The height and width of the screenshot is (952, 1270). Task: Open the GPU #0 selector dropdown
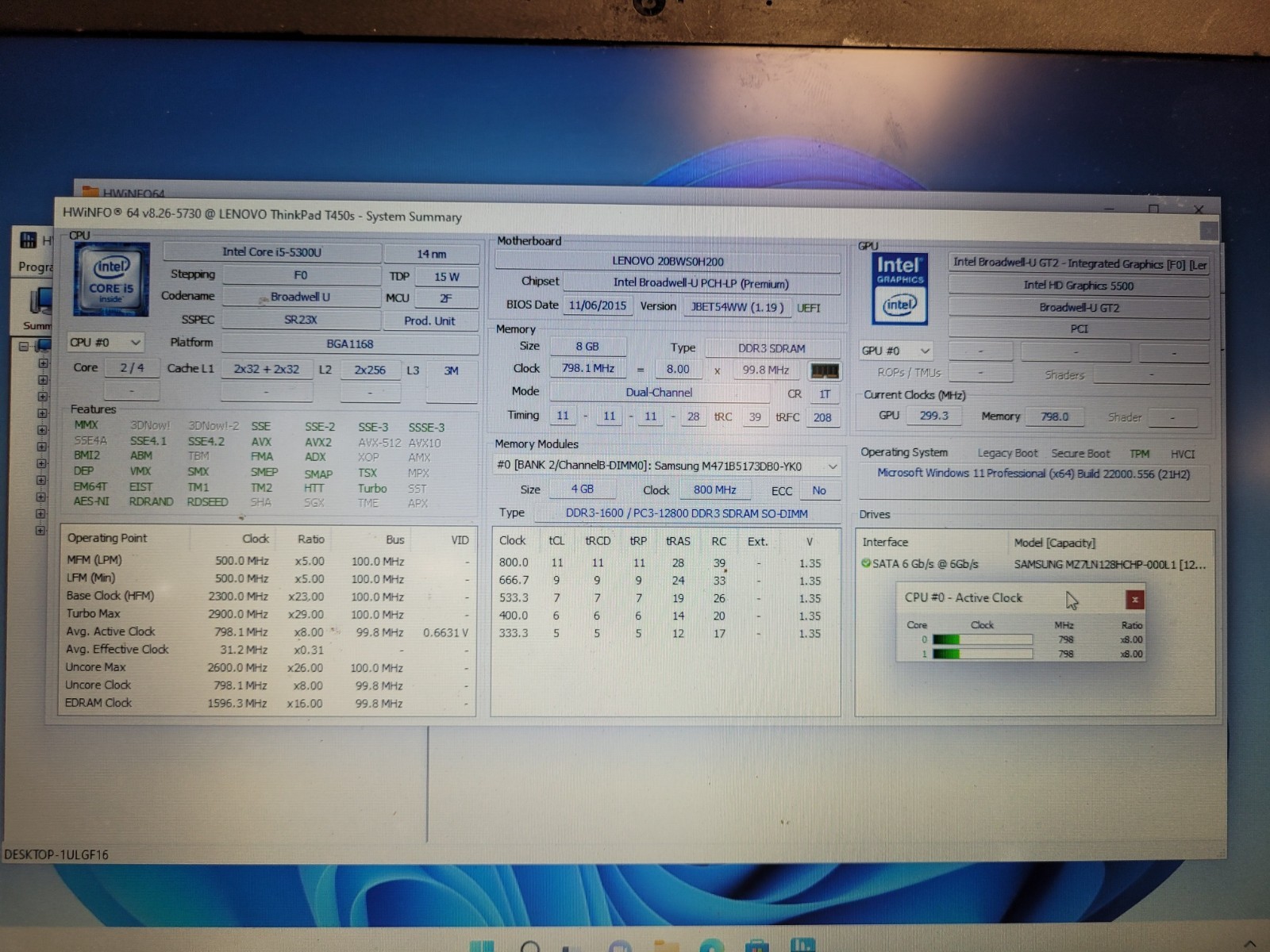[896, 350]
